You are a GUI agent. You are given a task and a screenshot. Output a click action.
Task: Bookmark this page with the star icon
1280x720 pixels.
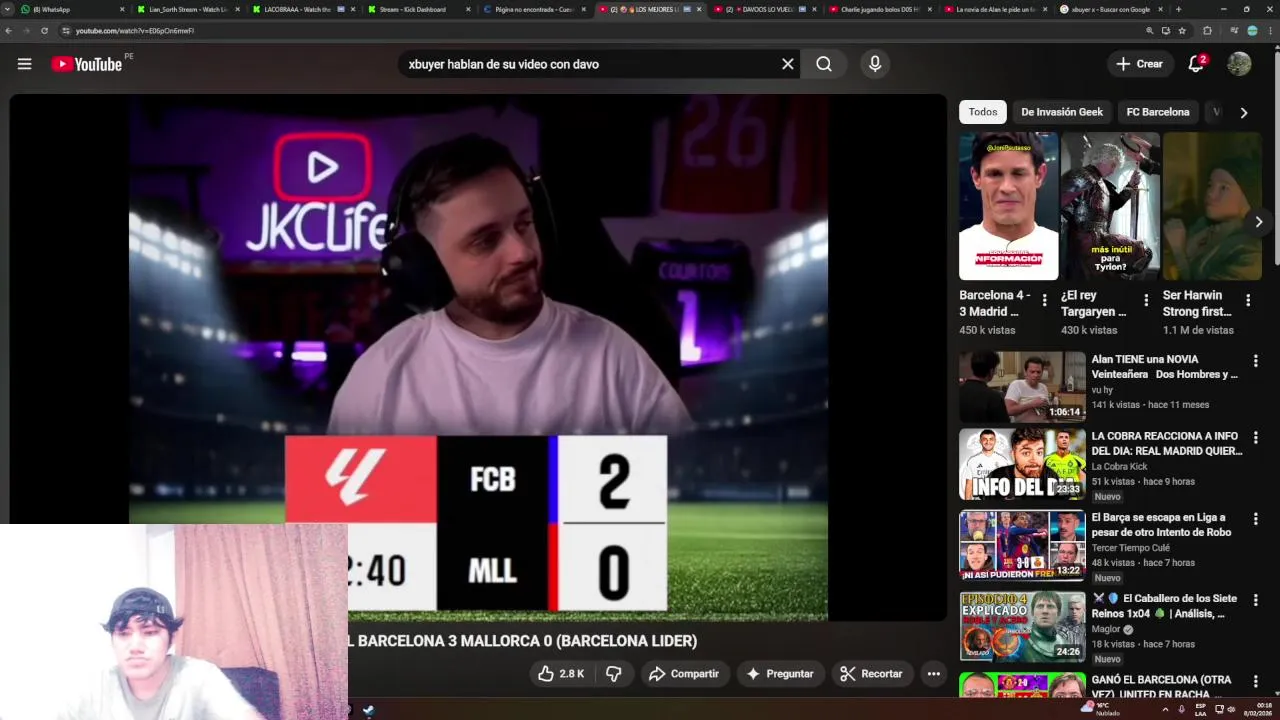pos(1182,31)
